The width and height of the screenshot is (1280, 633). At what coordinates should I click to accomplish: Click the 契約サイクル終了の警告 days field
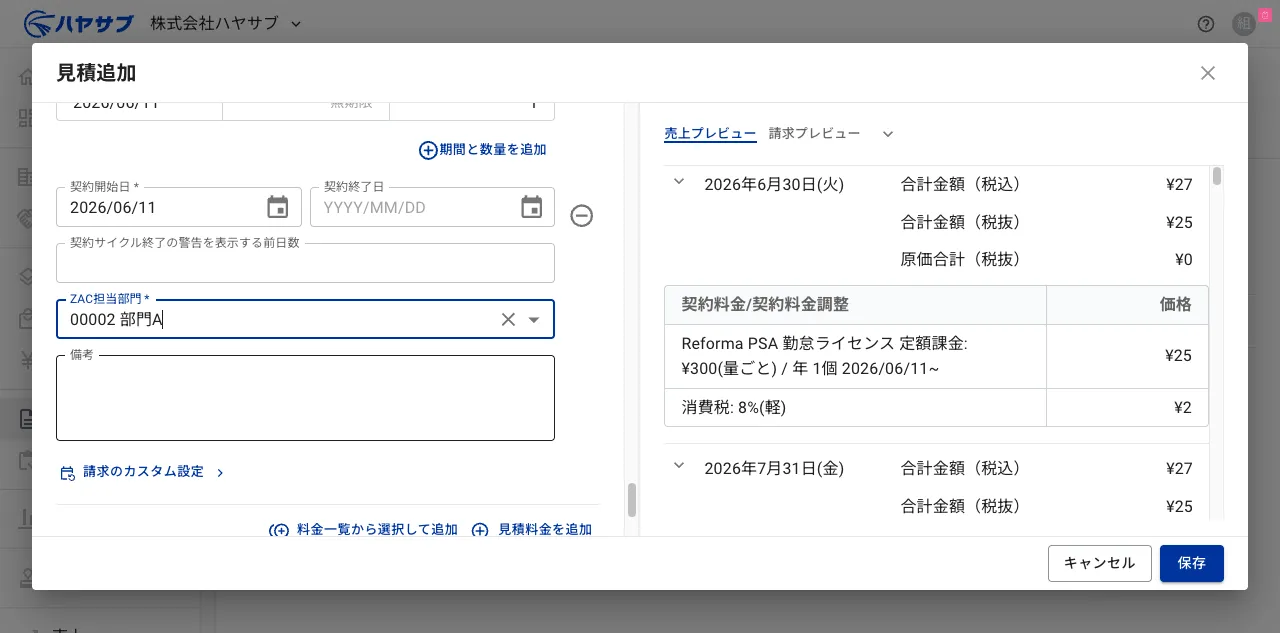(x=305, y=263)
